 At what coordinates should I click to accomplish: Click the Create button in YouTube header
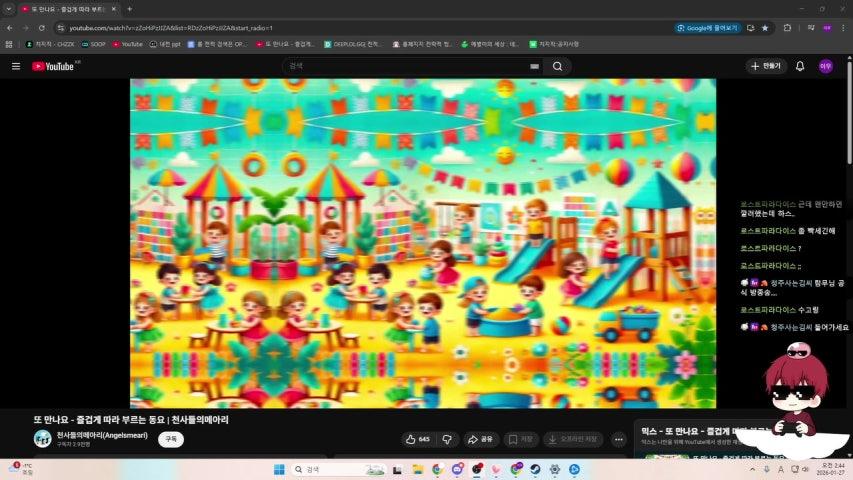(765, 66)
